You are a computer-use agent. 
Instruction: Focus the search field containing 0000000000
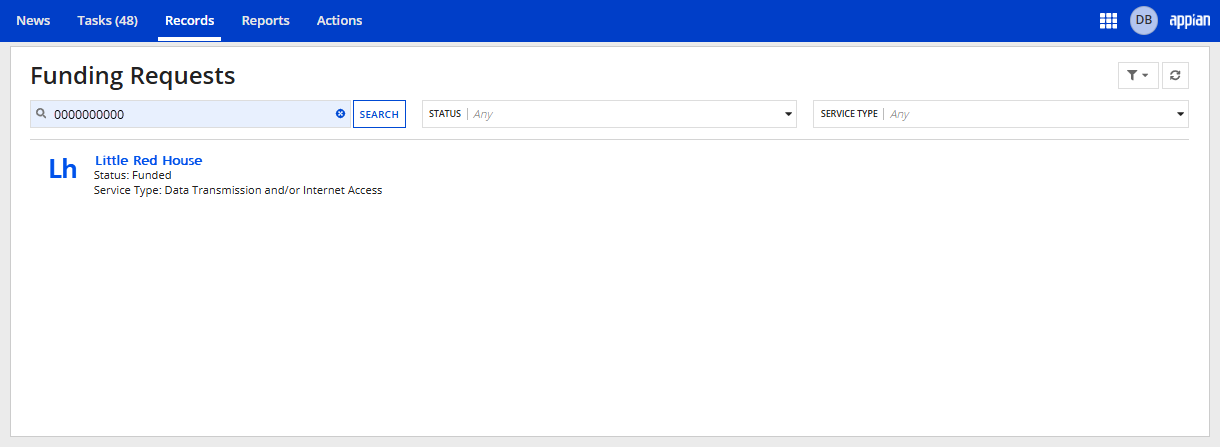(x=190, y=114)
